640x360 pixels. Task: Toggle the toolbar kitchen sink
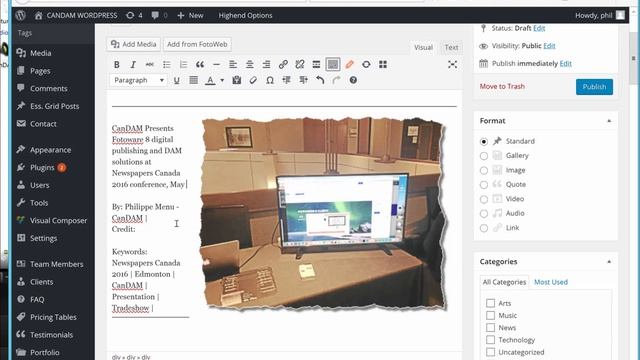pyautogui.click(x=333, y=64)
